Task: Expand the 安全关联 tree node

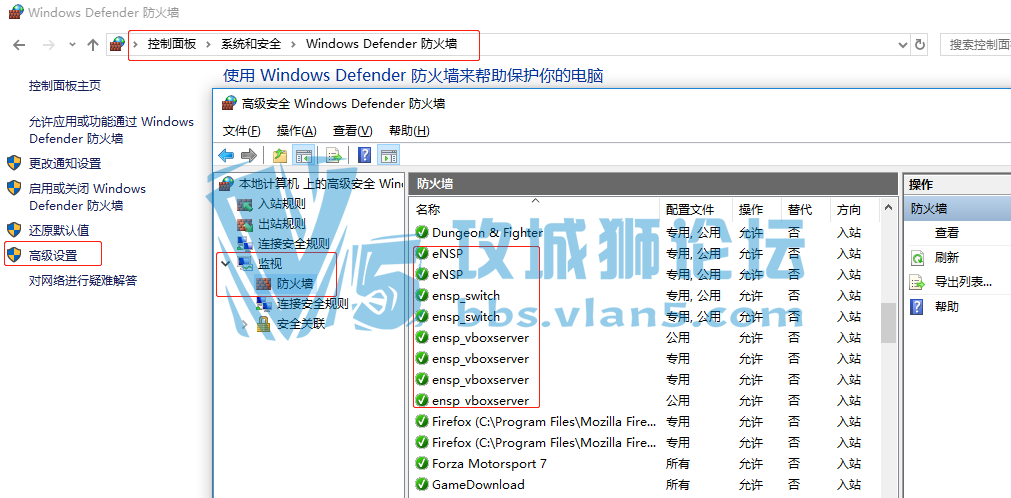Action: click(244, 324)
